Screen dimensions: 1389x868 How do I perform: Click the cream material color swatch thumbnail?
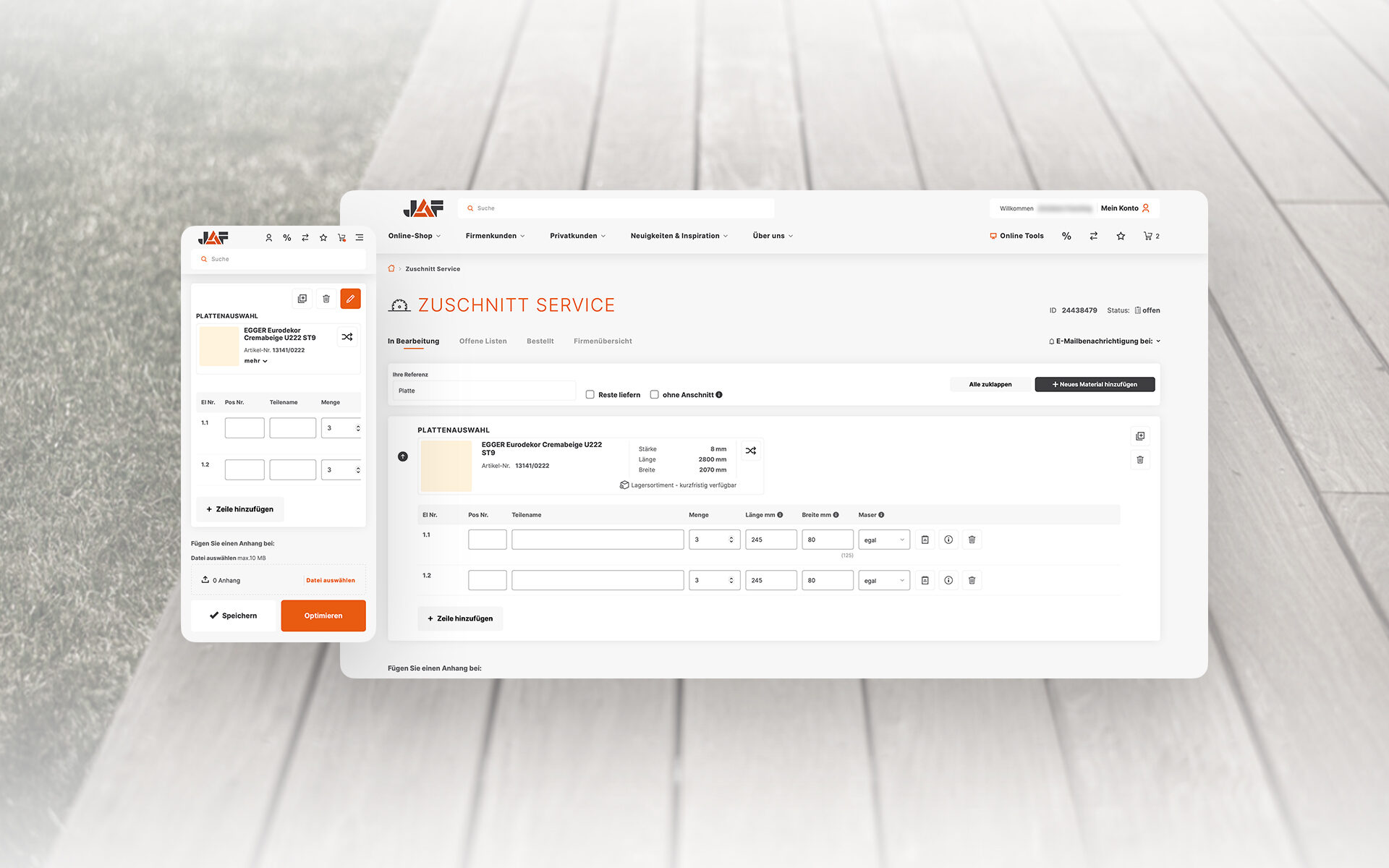[446, 465]
